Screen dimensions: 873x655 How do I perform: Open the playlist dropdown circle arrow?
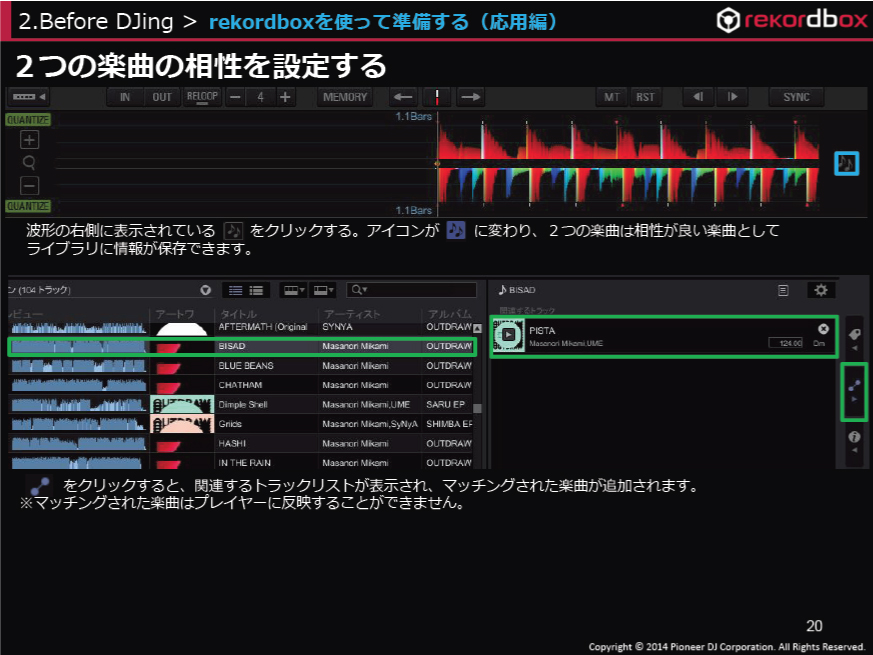click(x=205, y=290)
